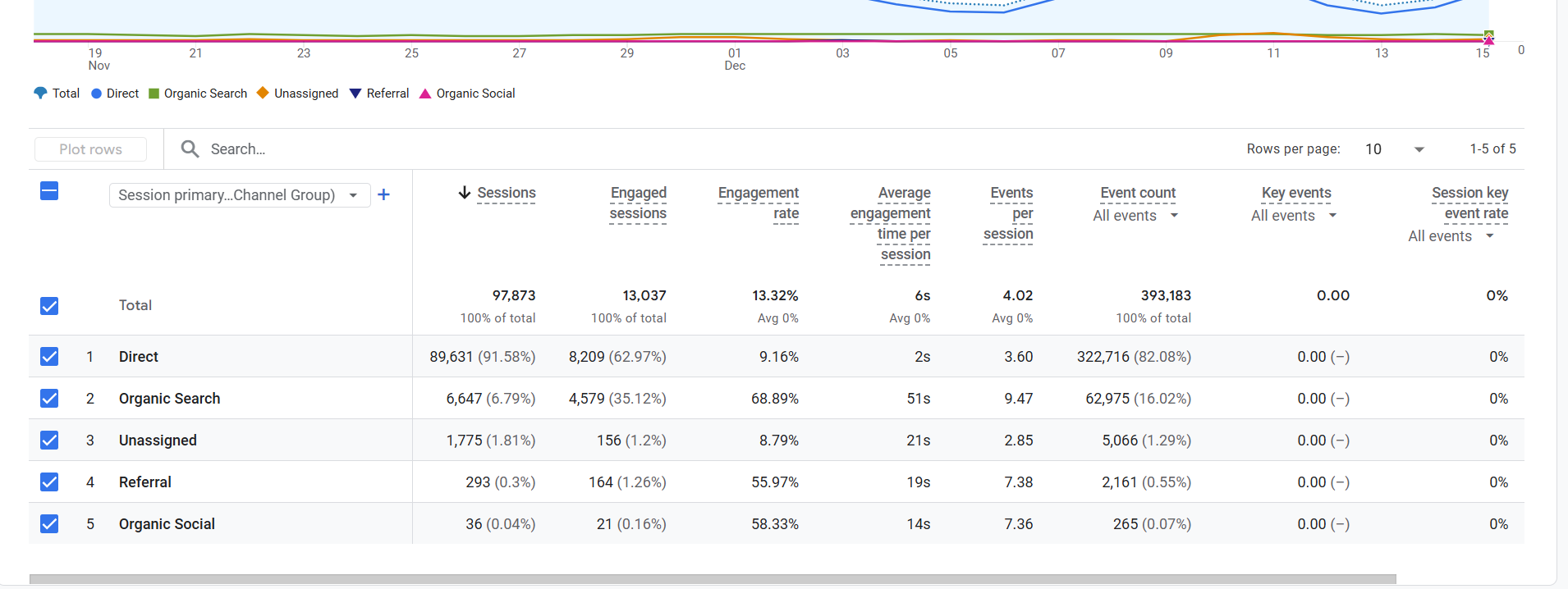Click the Organic Social legend triangle
The height and width of the screenshot is (589, 1568).
pyautogui.click(x=425, y=94)
